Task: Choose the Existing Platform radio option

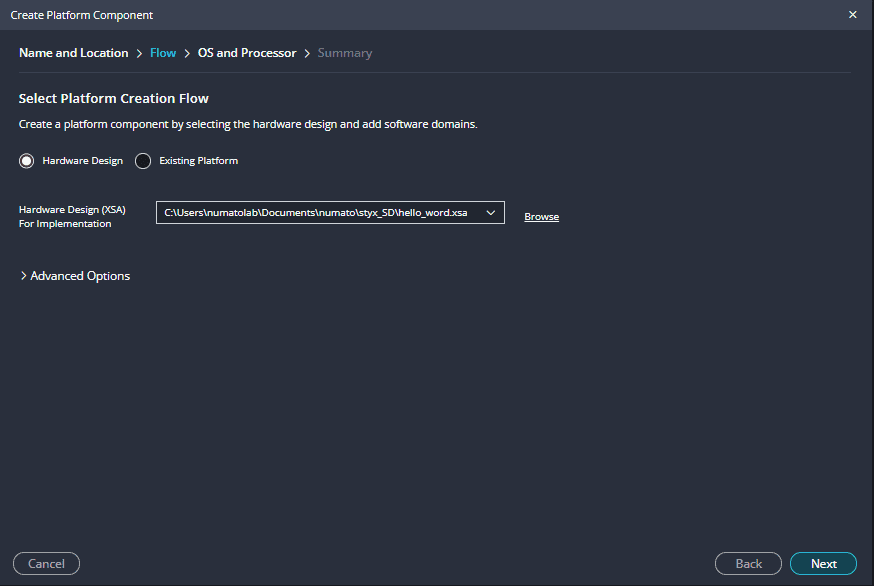Action: [143, 161]
